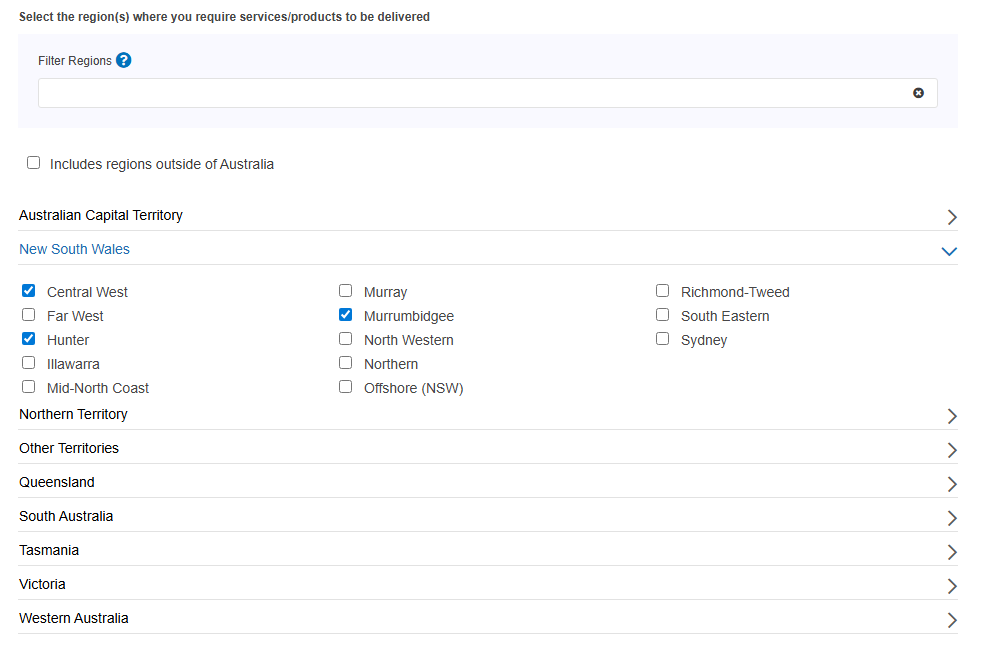Check the Richmond-Tweed checkbox
Screen dimensions: 983x652
pos(663,291)
